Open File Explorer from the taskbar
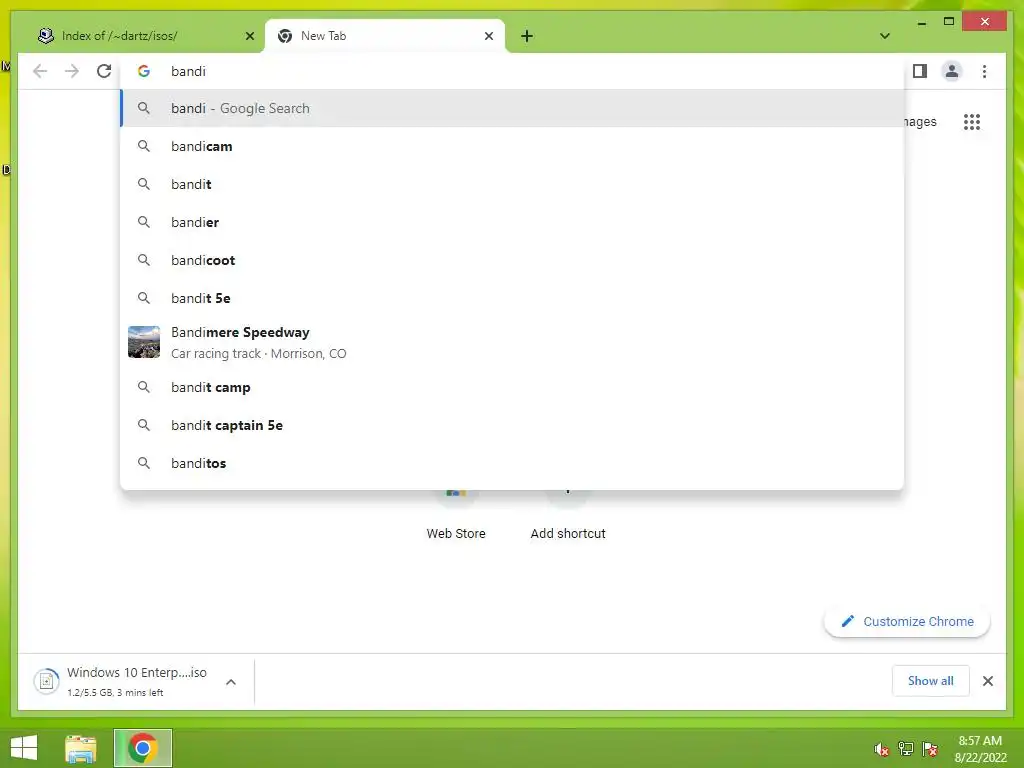Screen dimensions: 1024x768 [81, 748]
